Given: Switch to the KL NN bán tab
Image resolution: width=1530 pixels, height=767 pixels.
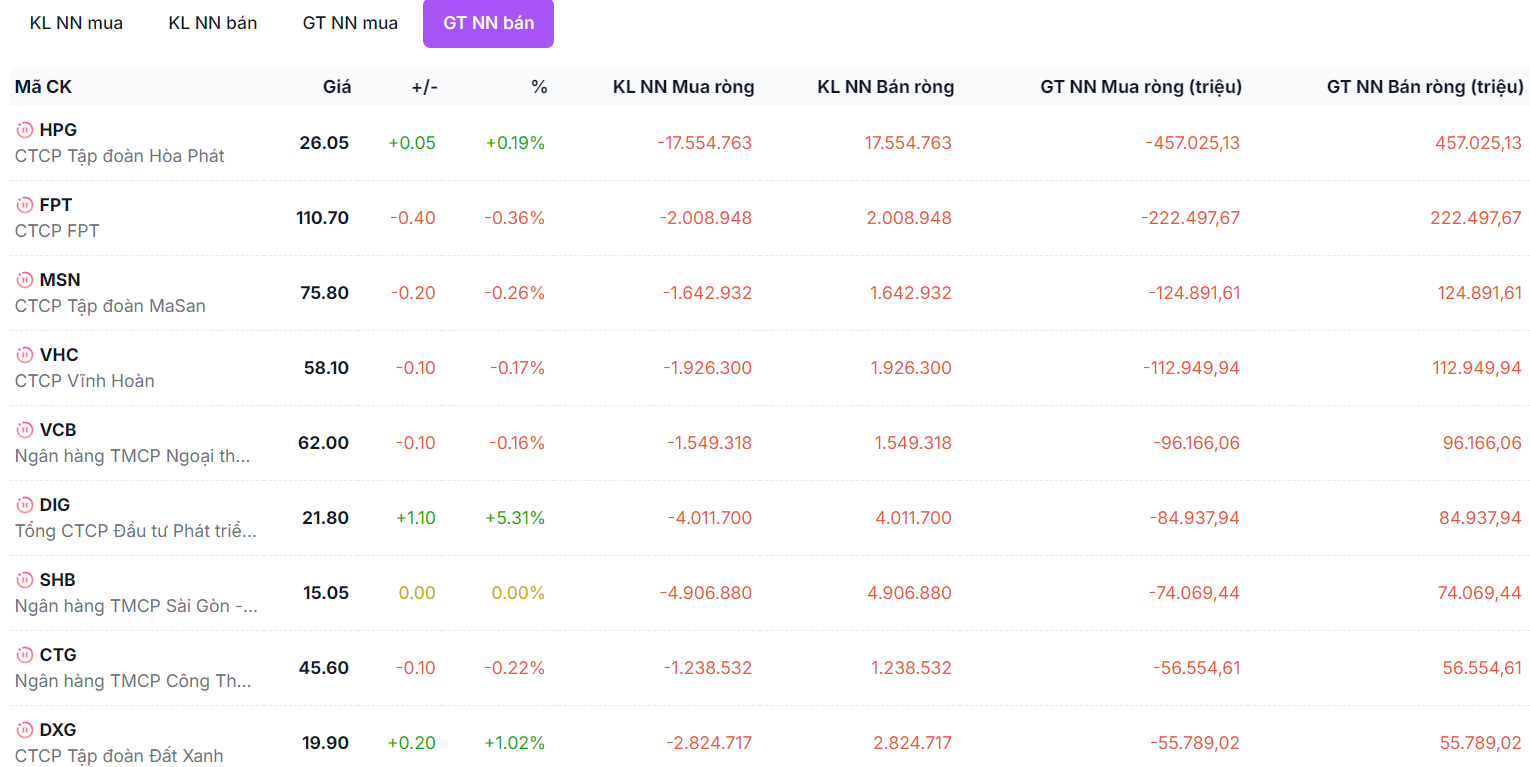Looking at the screenshot, I should (x=213, y=23).
